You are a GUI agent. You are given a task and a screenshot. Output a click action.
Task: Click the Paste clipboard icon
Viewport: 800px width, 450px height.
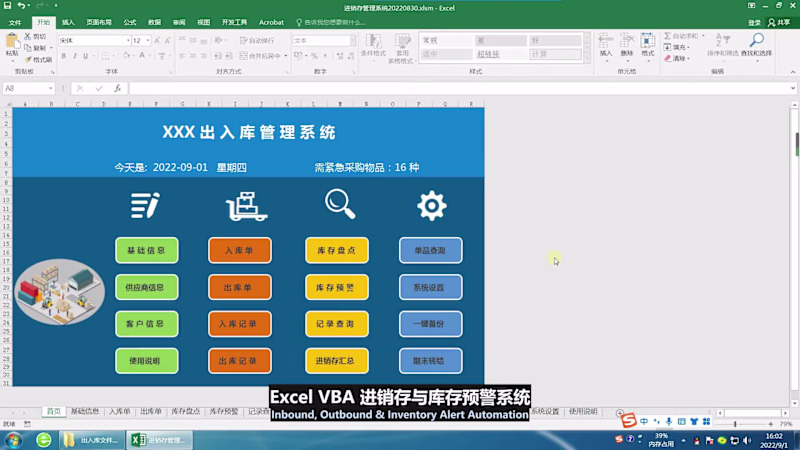tap(11, 41)
